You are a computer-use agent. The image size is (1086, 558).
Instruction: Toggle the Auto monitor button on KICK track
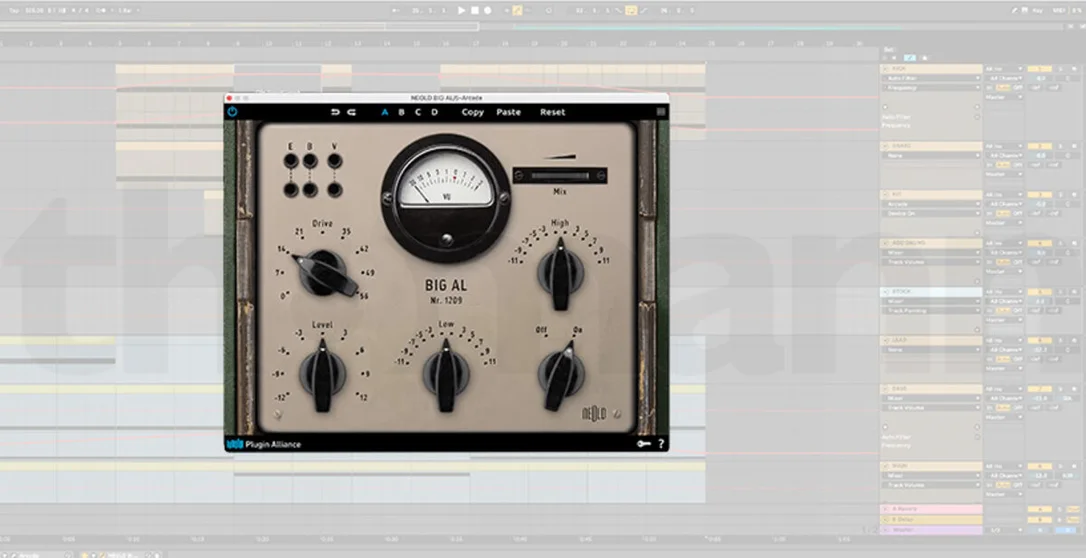(1003, 88)
